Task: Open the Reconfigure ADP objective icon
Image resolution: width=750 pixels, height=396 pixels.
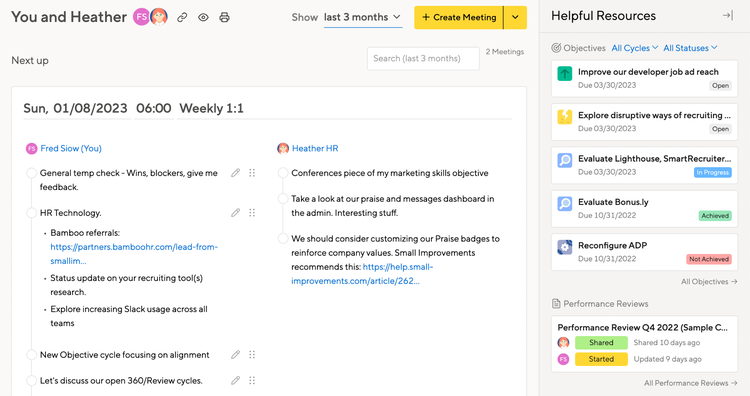Action: [565, 247]
